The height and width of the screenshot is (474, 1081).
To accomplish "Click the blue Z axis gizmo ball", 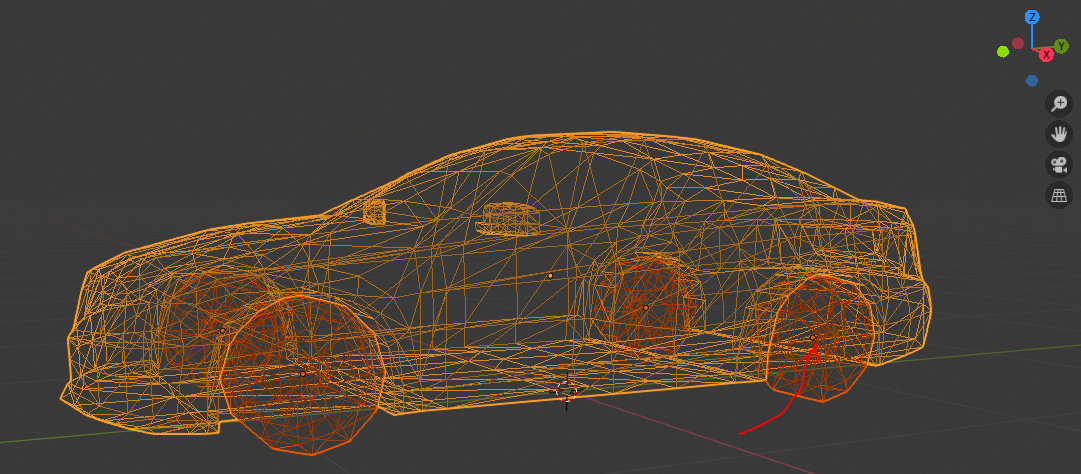I will tap(1032, 17).
